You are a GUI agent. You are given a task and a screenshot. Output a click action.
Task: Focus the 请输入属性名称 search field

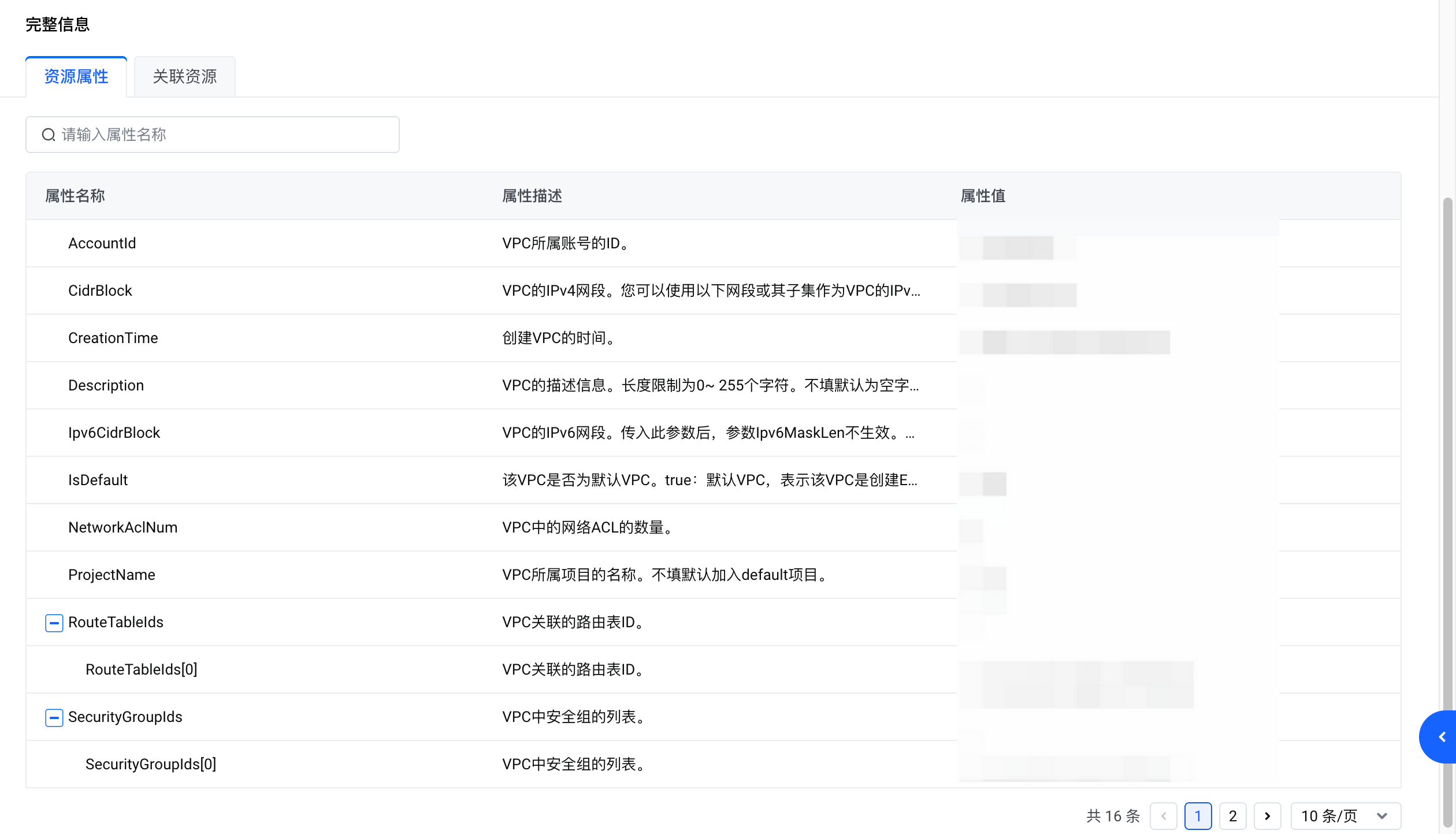pyautogui.click(x=225, y=135)
